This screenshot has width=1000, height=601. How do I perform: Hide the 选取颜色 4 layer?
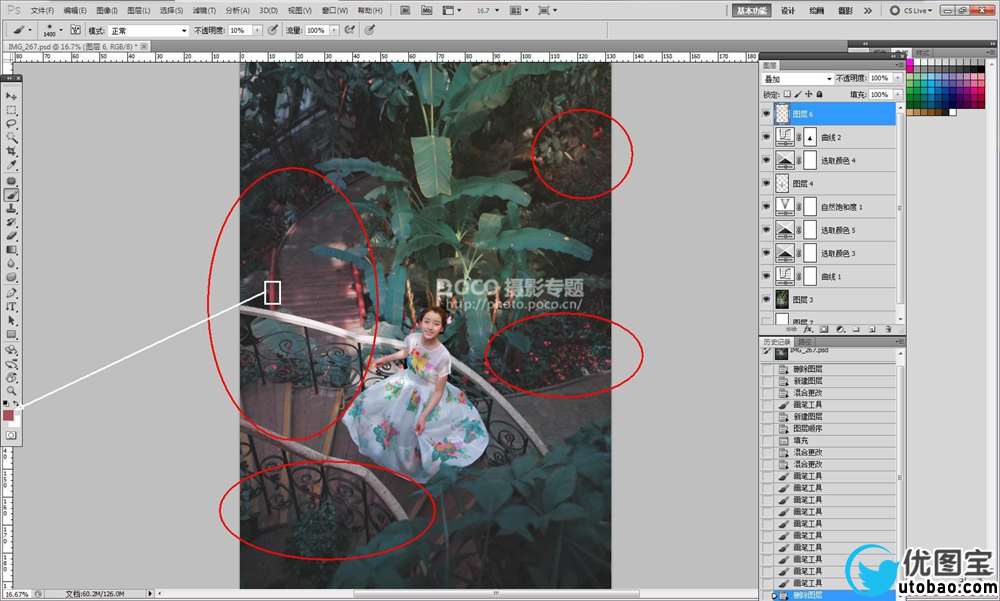click(766, 160)
